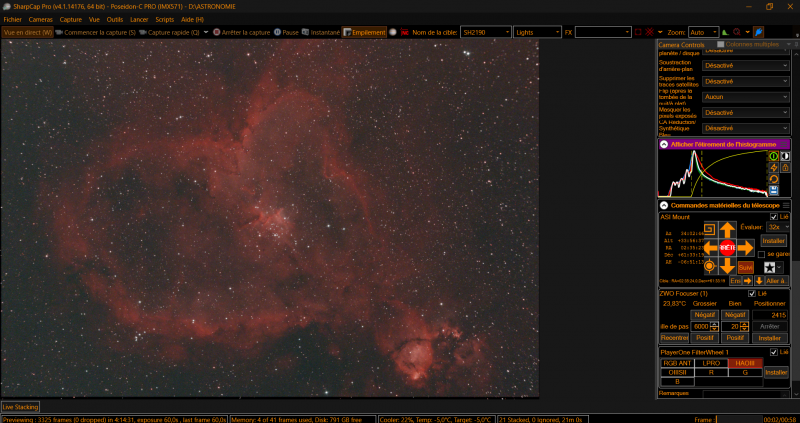Toggle the ASI Mount Lié checkbox

click(773, 217)
